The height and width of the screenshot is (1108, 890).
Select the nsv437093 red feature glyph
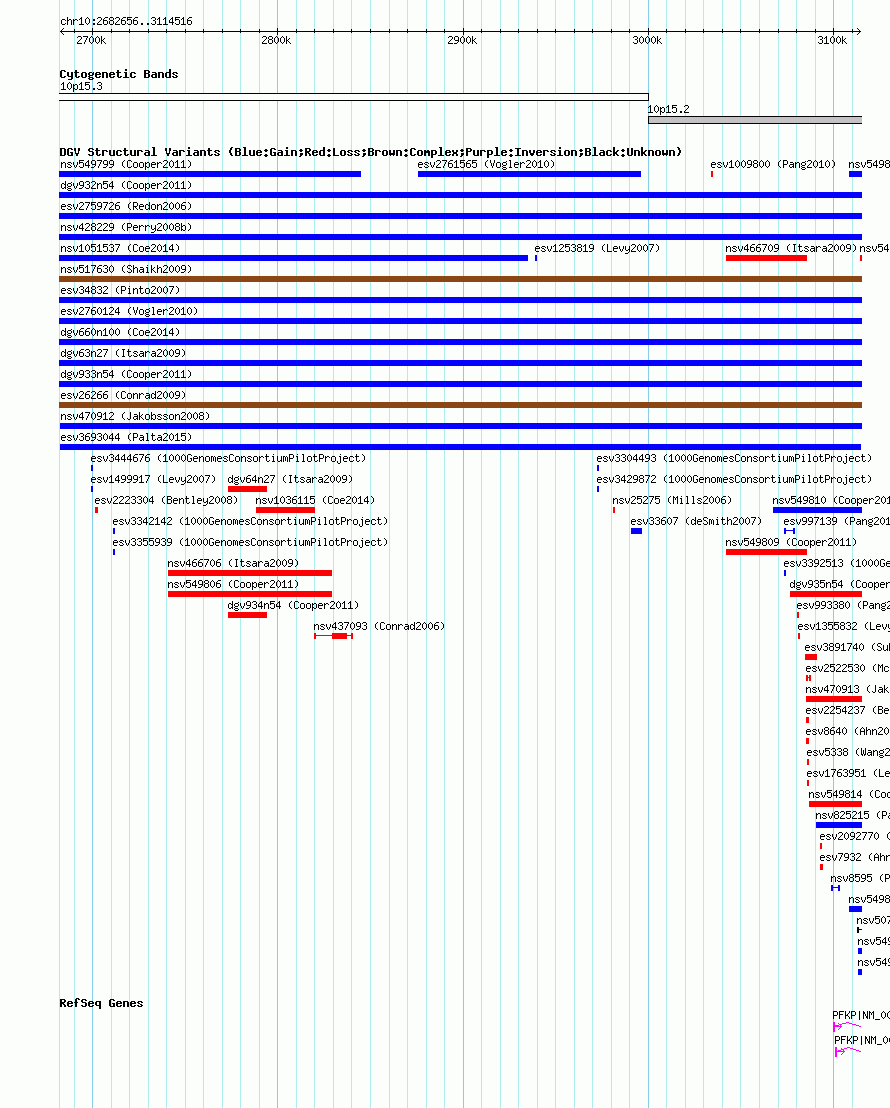[334, 637]
